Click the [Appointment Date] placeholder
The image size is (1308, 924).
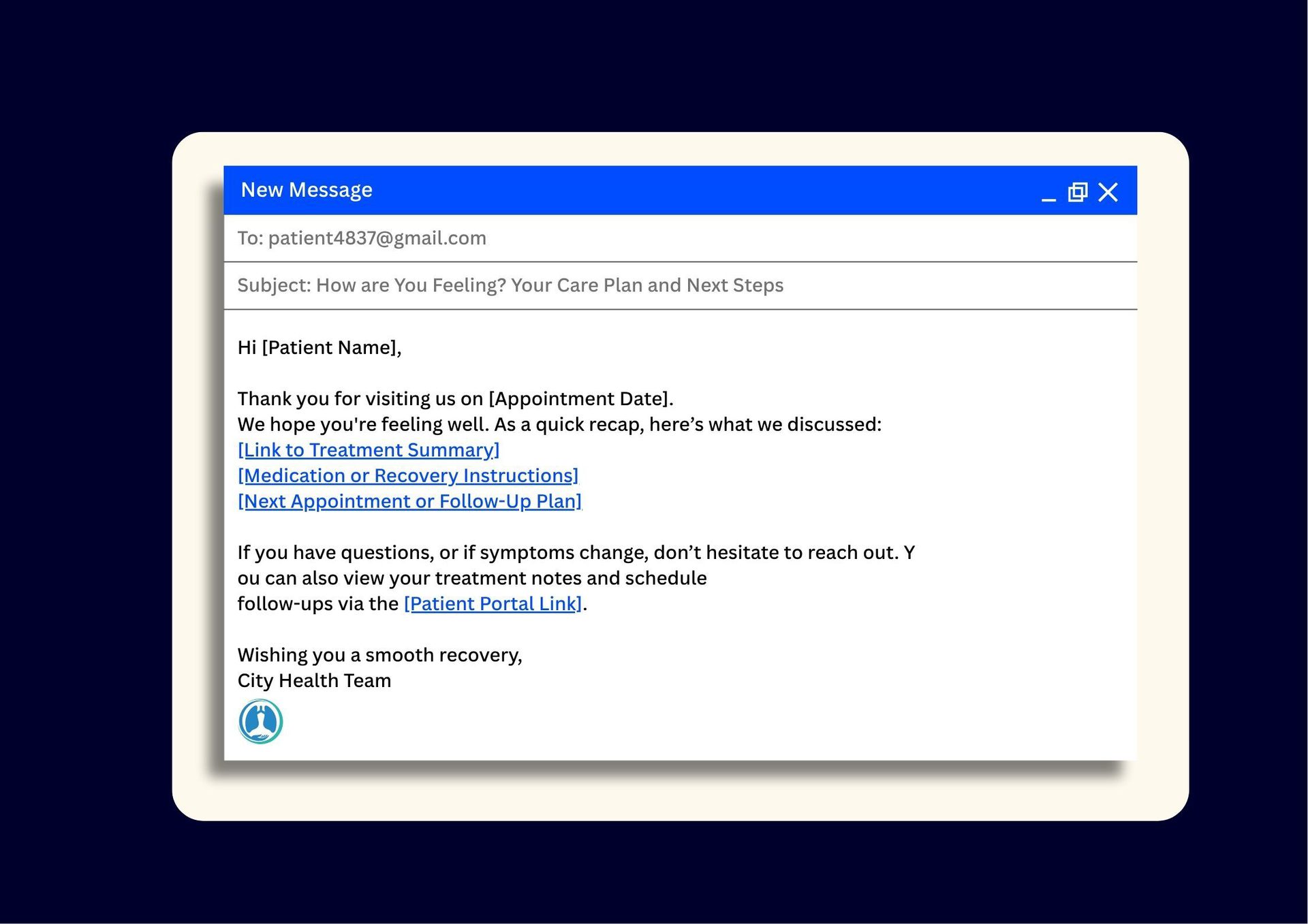click(580, 399)
